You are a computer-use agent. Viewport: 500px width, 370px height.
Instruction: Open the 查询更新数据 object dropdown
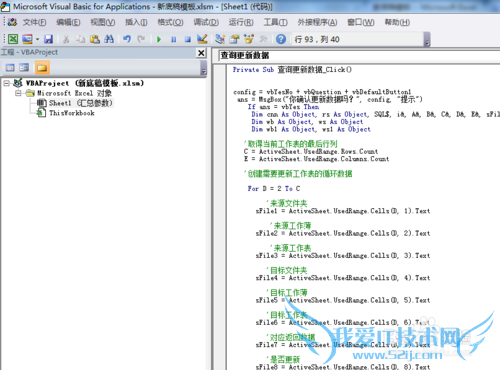point(359,55)
